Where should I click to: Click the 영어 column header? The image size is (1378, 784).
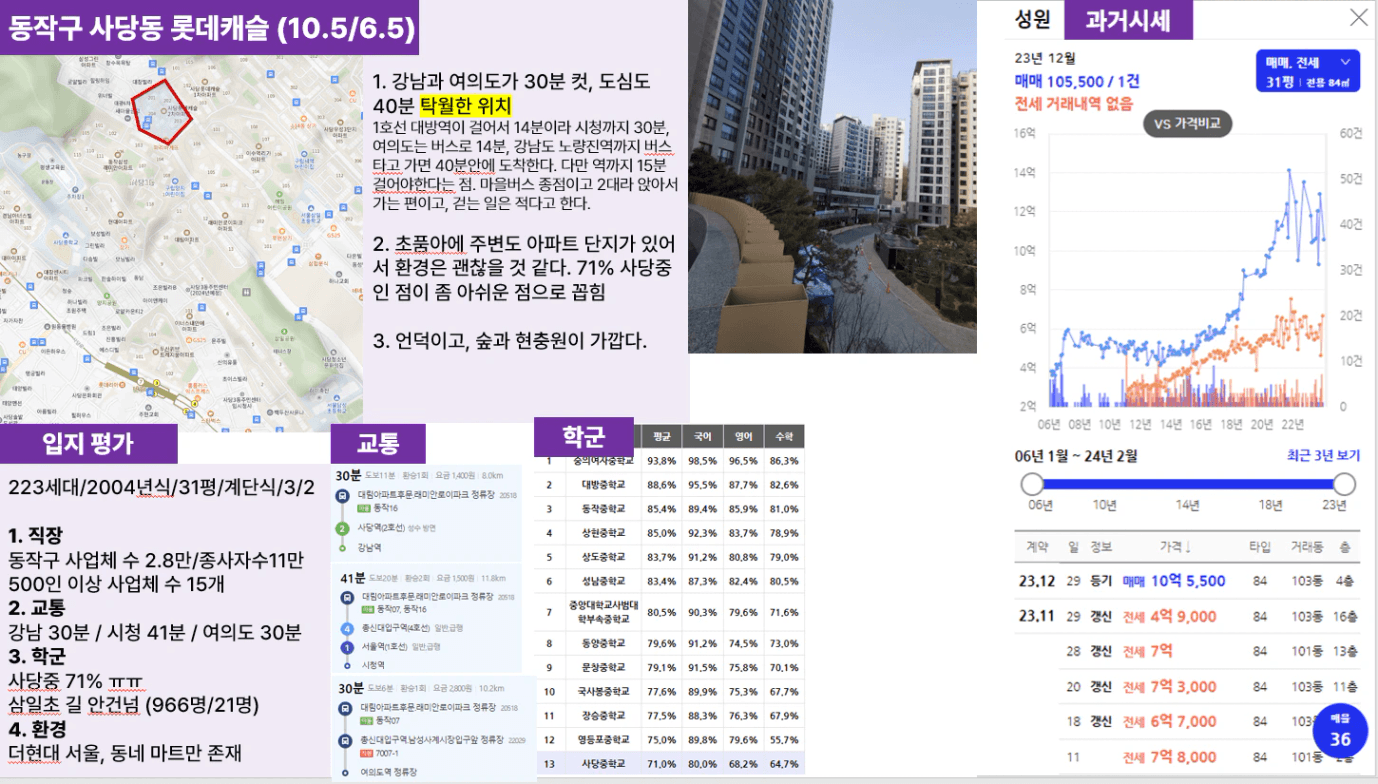pyautogui.click(x=743, y=437)
